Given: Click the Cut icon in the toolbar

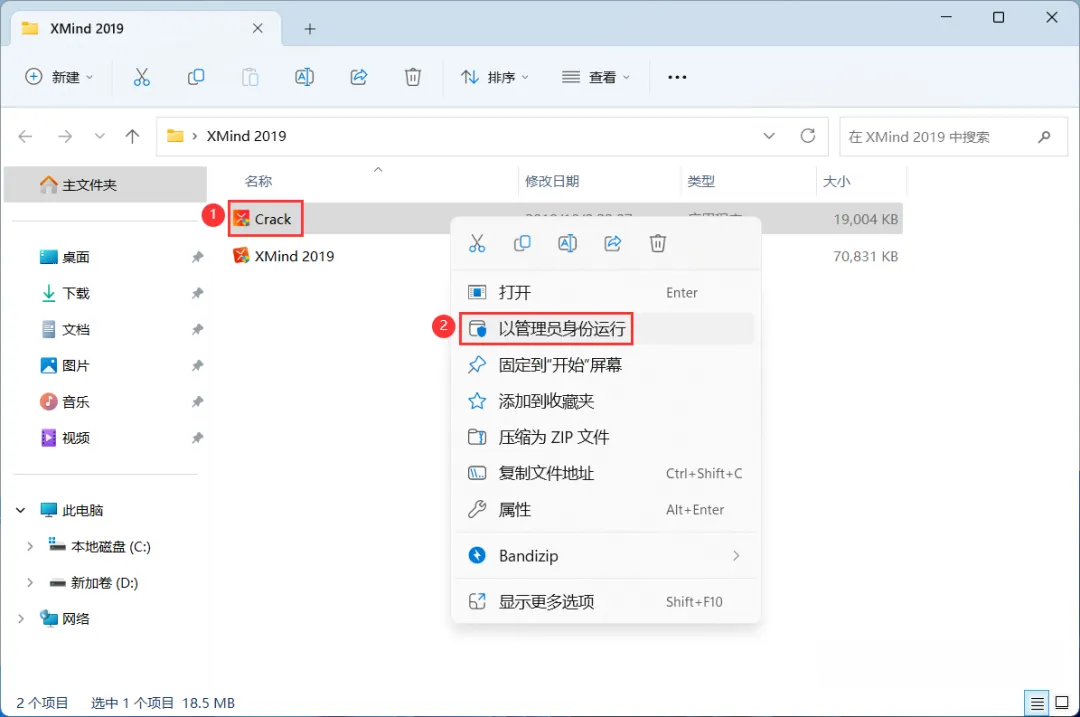Looking at the screenshot, I should [x=141, y=77].
